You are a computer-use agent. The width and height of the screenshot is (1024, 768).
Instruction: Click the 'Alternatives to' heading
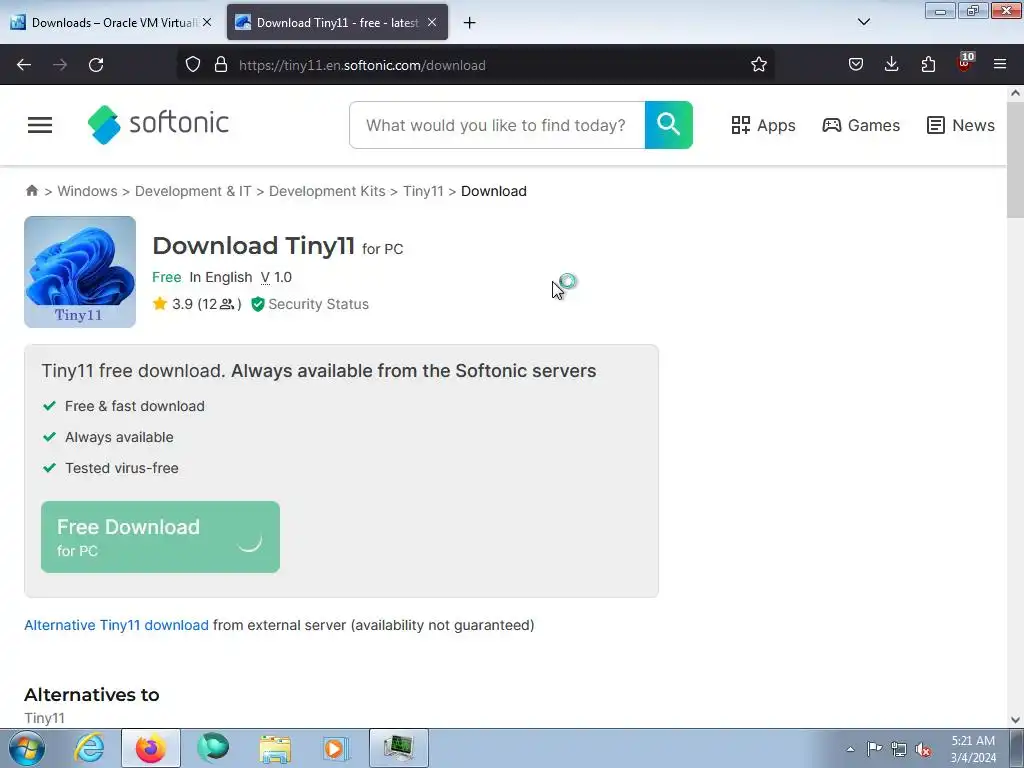coord(91,694)
